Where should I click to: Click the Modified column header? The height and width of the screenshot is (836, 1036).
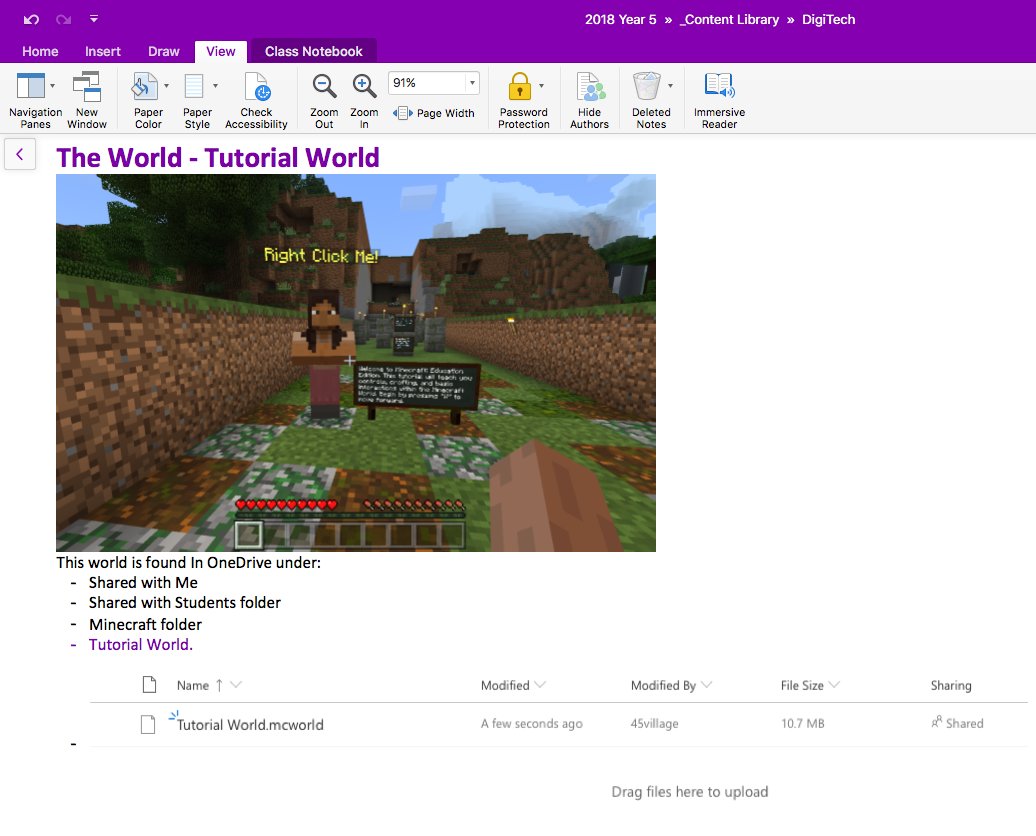[505, 685]
